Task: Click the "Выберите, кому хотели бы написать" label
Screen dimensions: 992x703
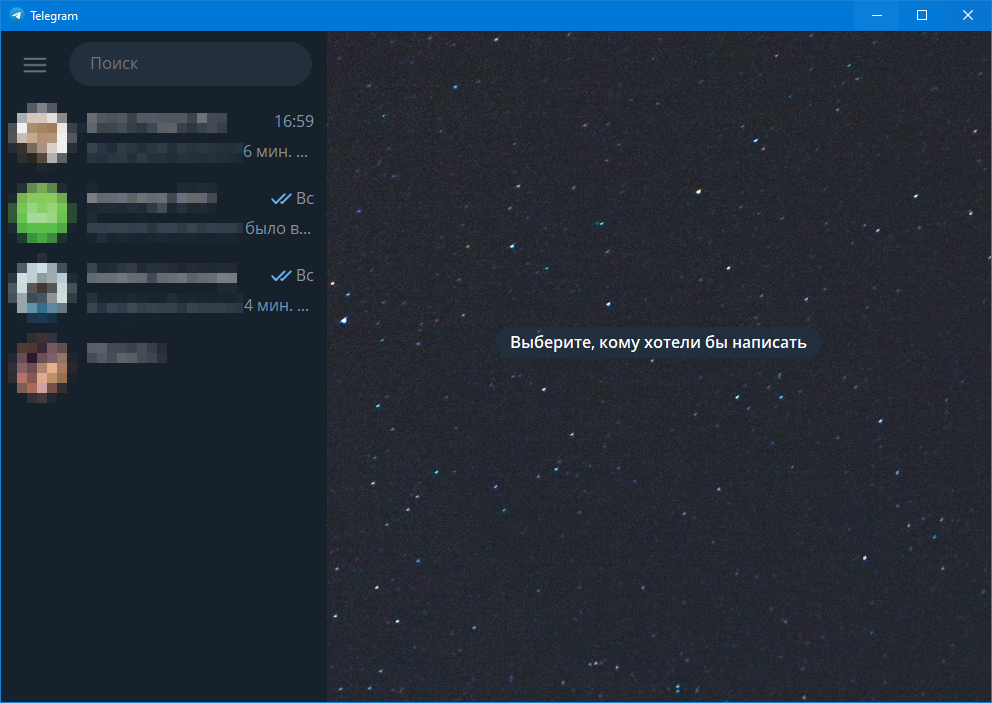Action: pos(658,342)
